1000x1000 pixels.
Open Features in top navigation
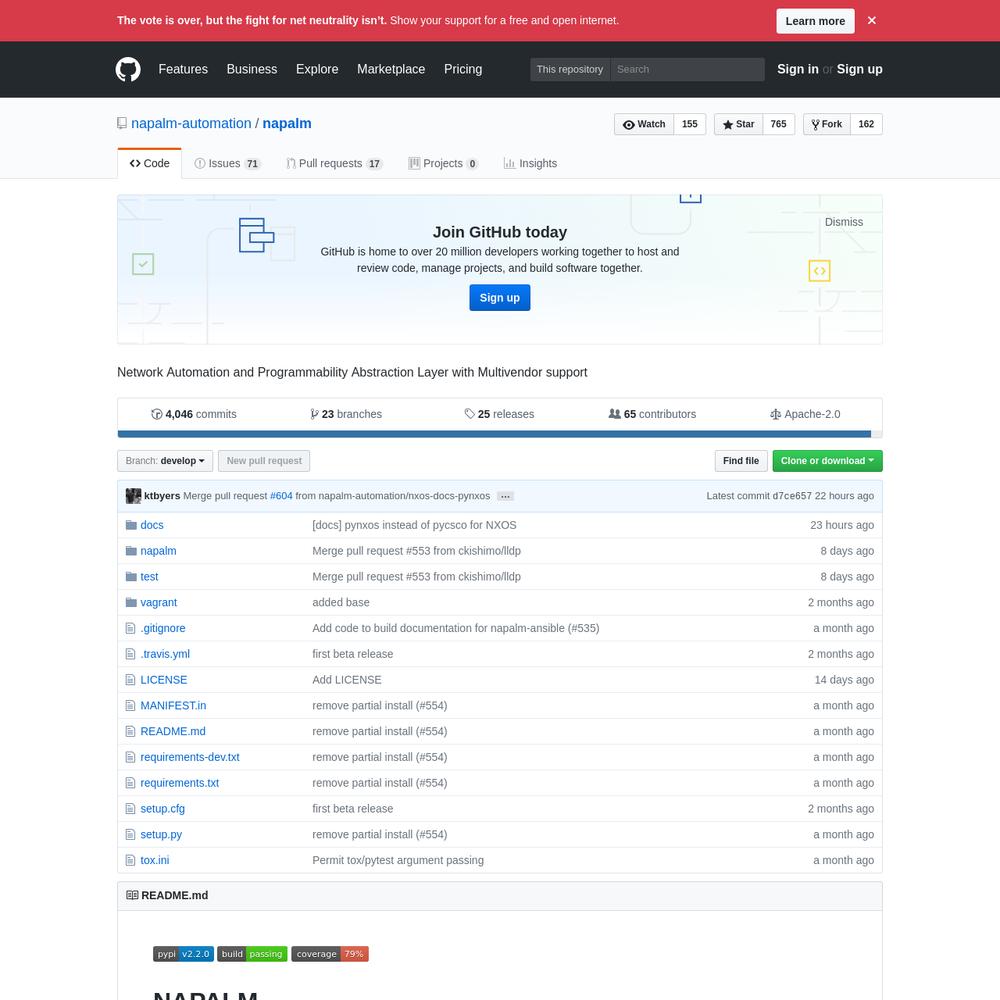click(x=183, y=70)
